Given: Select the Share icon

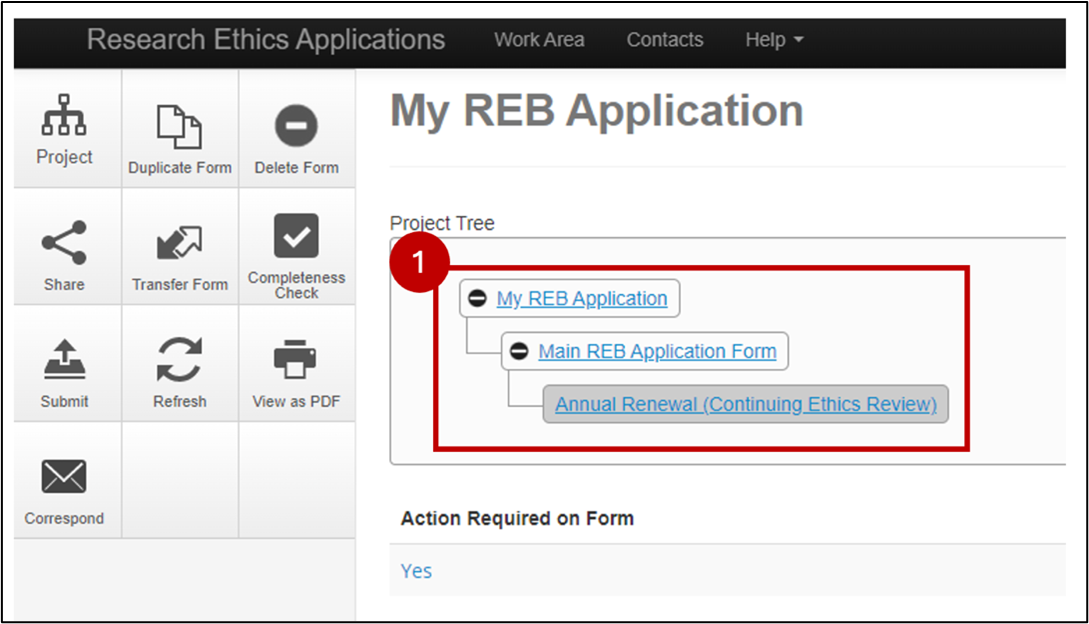Looking at the screenshot, I should [x=64, y=243].
